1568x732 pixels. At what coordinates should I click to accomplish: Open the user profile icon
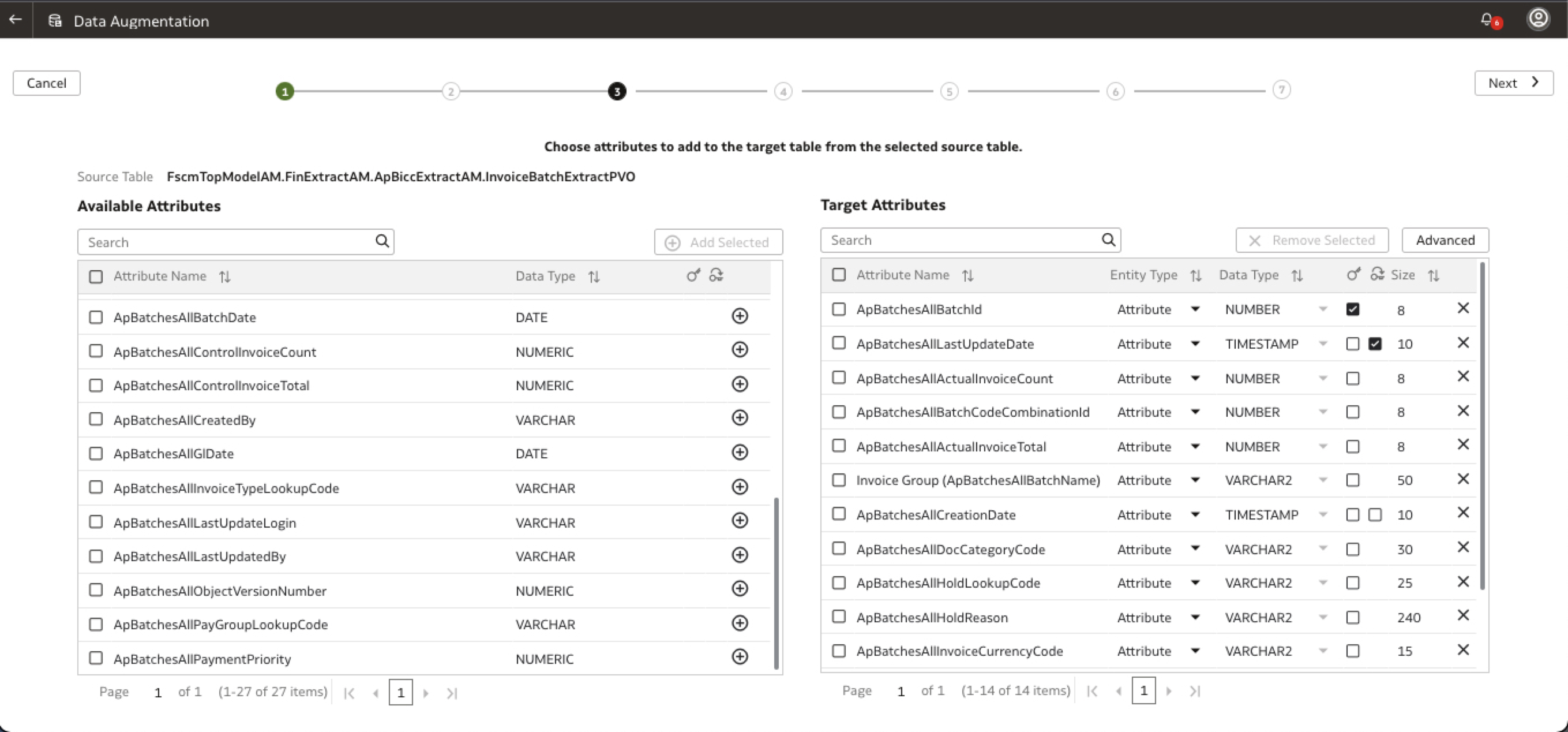[x=1537, y=19]
